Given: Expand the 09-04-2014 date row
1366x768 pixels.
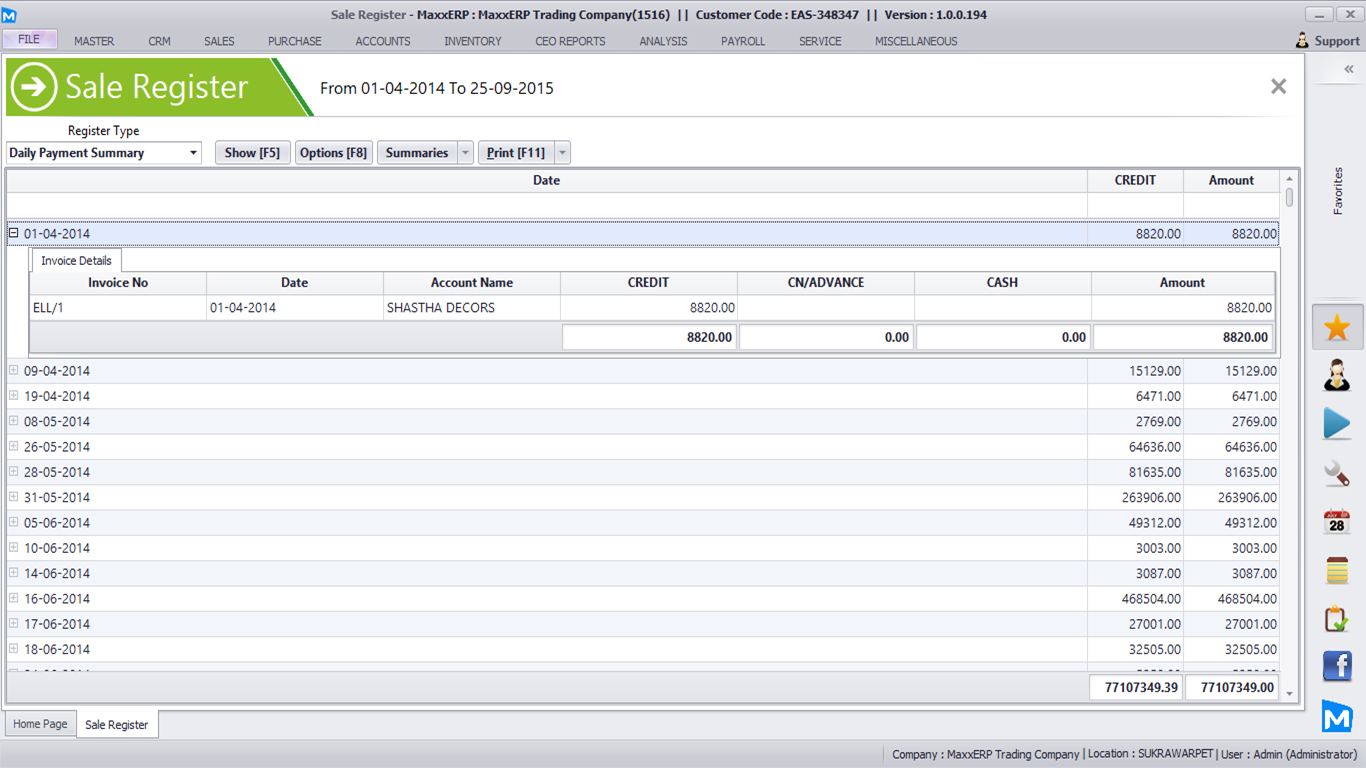Looking at the screenshot, I should click(14, 370).
